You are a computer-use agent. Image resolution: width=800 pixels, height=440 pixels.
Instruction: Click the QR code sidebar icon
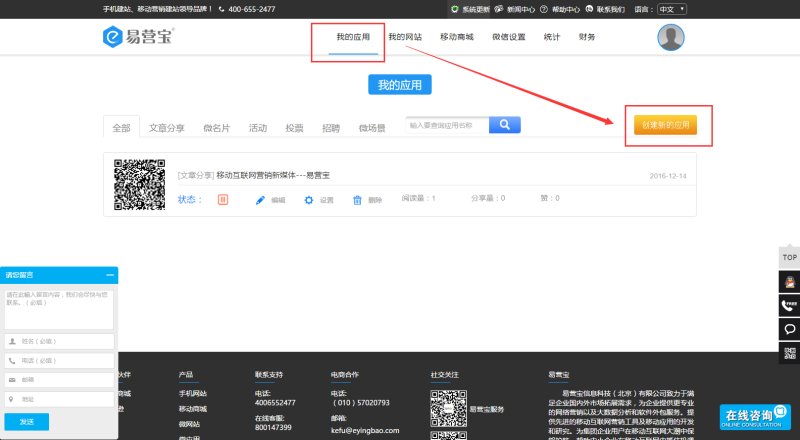point(789,352)
